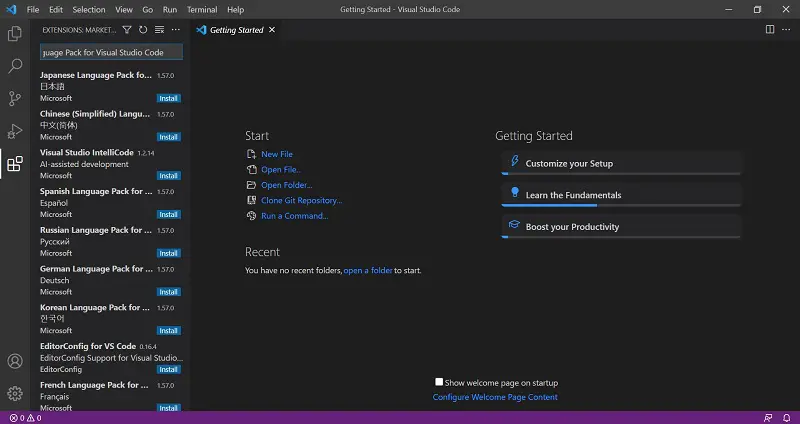Open editor More Actions ellipsis
Viewport: 800px width, 424px height.
pyautogui.click(x=786, y=30)
